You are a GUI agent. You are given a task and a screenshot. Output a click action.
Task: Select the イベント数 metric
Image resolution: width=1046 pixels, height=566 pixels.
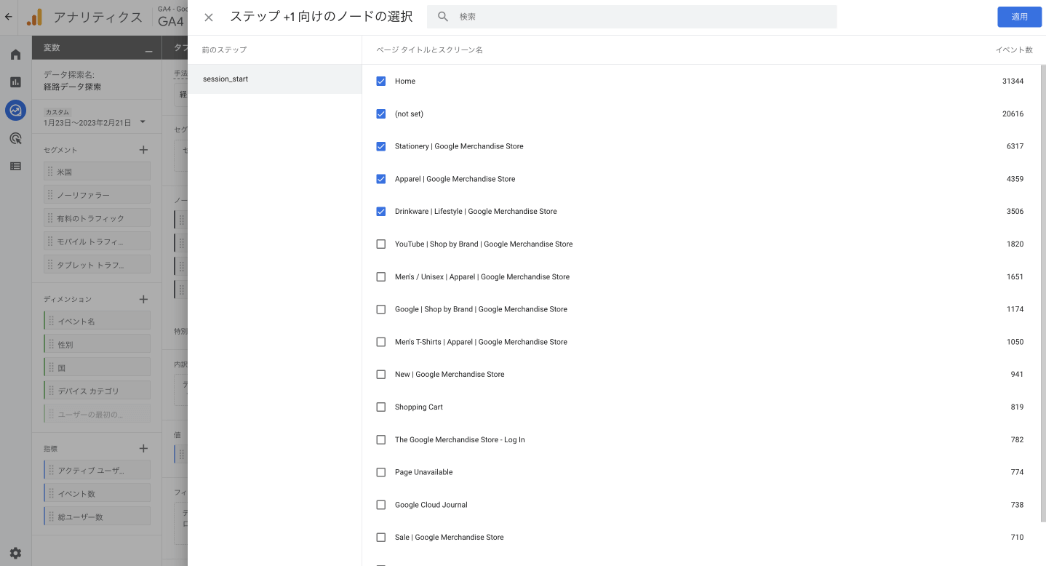coord(97,494)
